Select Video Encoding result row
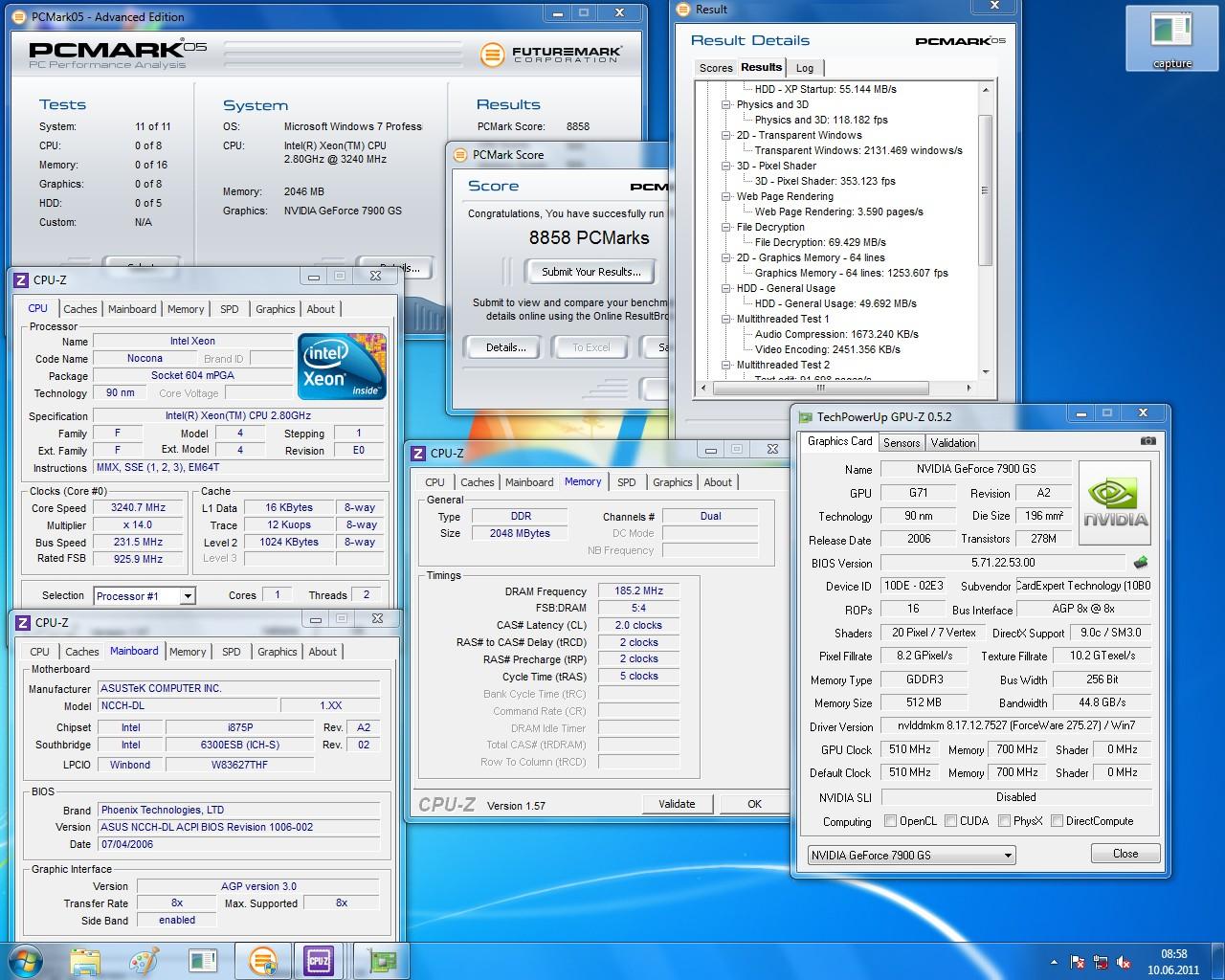Image resolution: width=1225 pixels, height=980 pixels. tap(827, 350)
